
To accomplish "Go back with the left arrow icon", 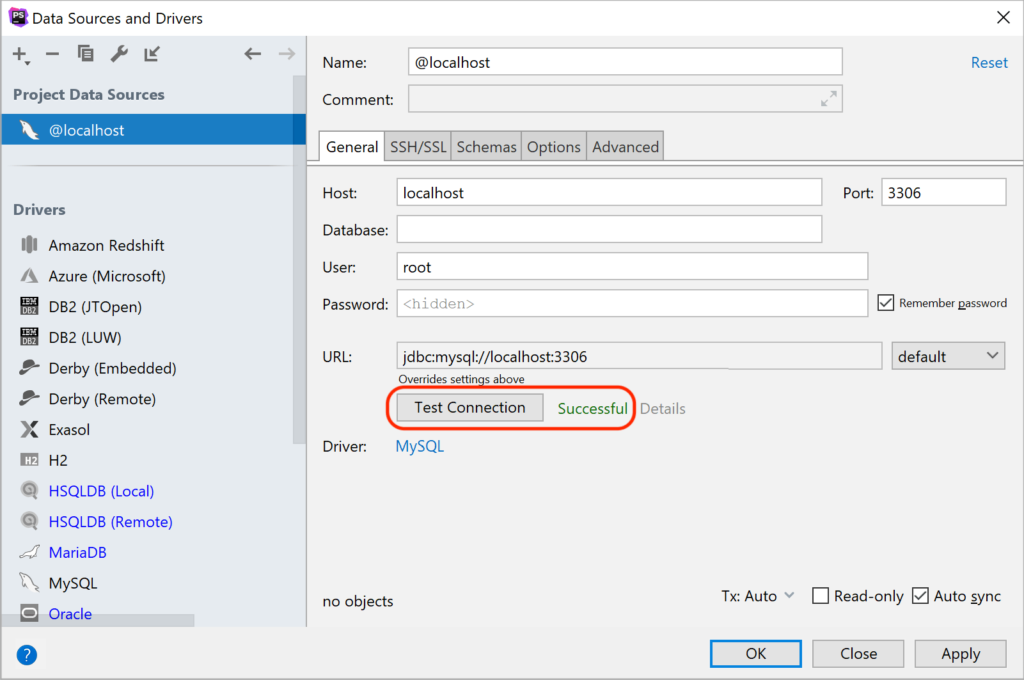I will pos(253,54).
